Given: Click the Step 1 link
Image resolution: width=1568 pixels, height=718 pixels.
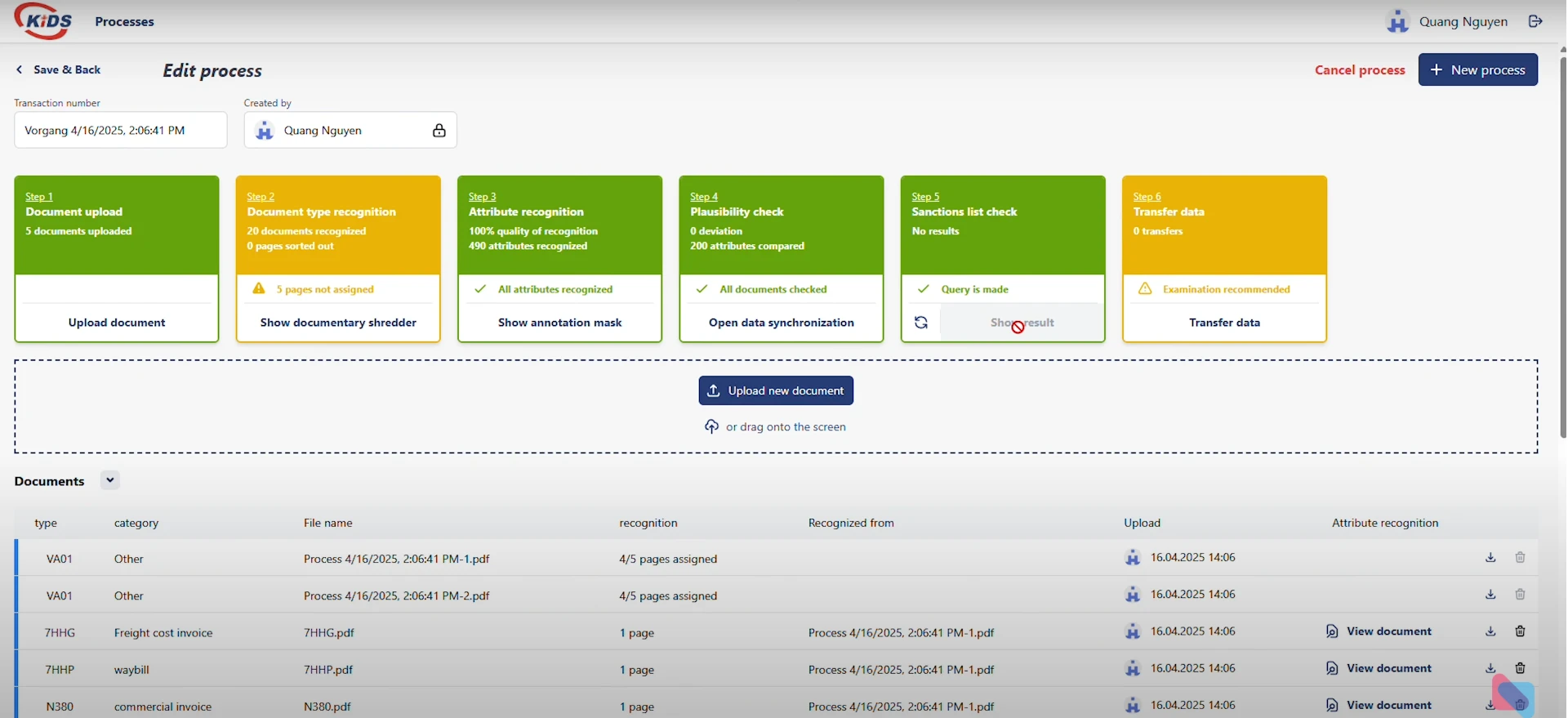Looking at the screenshot, I should pos(39,197).
